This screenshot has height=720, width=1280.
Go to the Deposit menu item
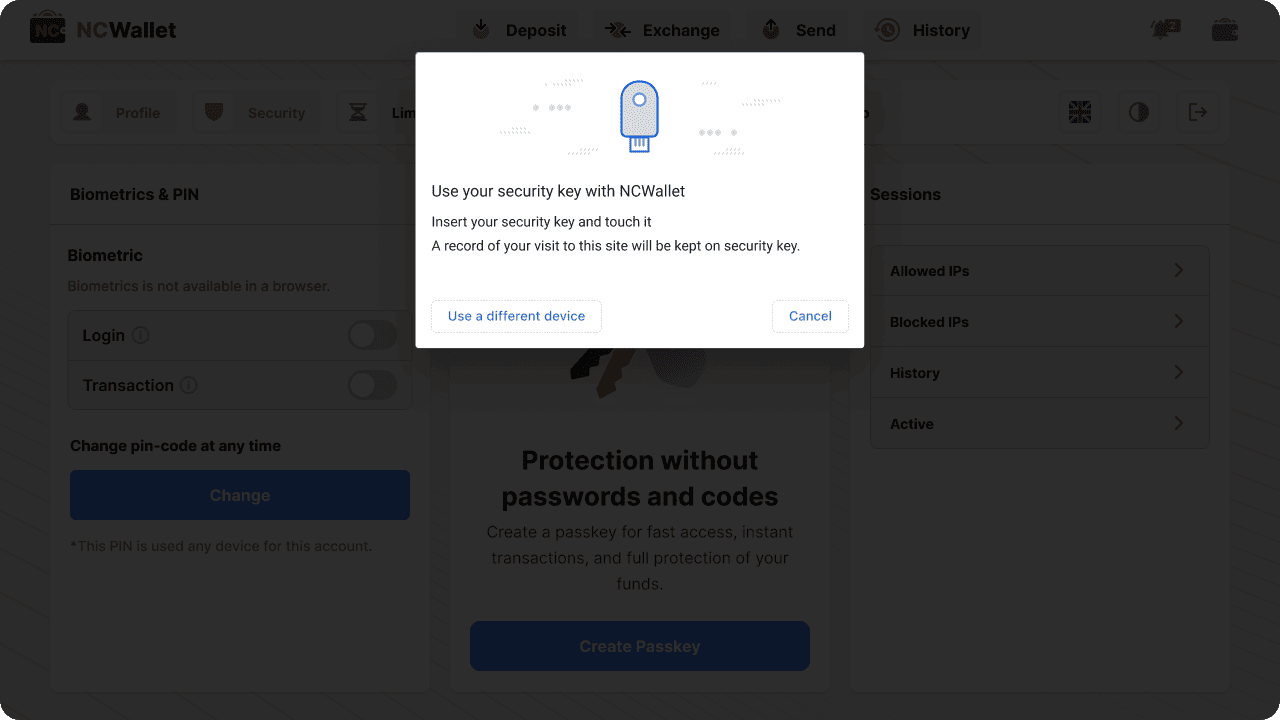pyautogui.click(x=520, y=30)
